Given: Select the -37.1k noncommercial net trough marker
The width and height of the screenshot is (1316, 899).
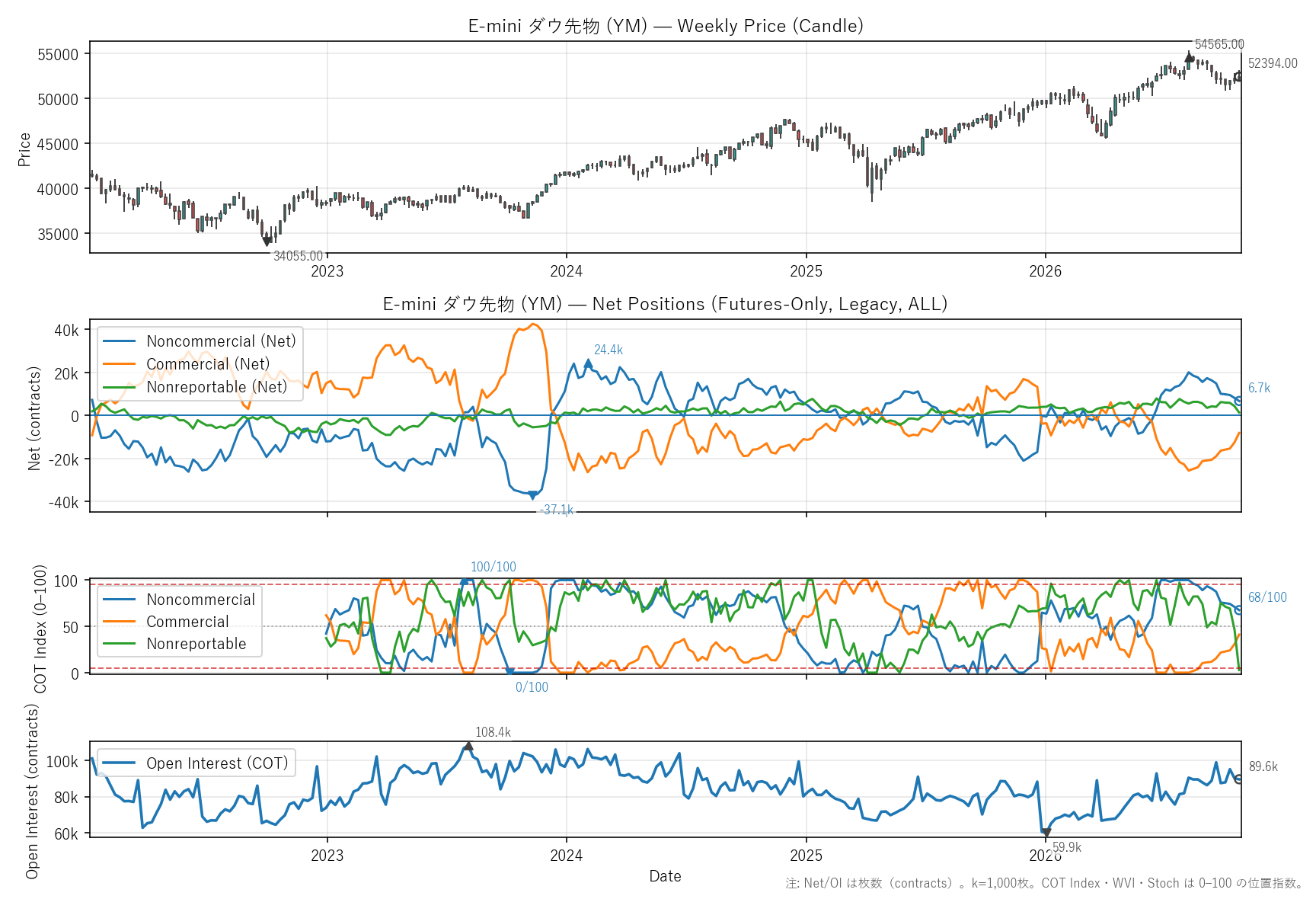Looking at the screenshot, I should coord(532,495).
